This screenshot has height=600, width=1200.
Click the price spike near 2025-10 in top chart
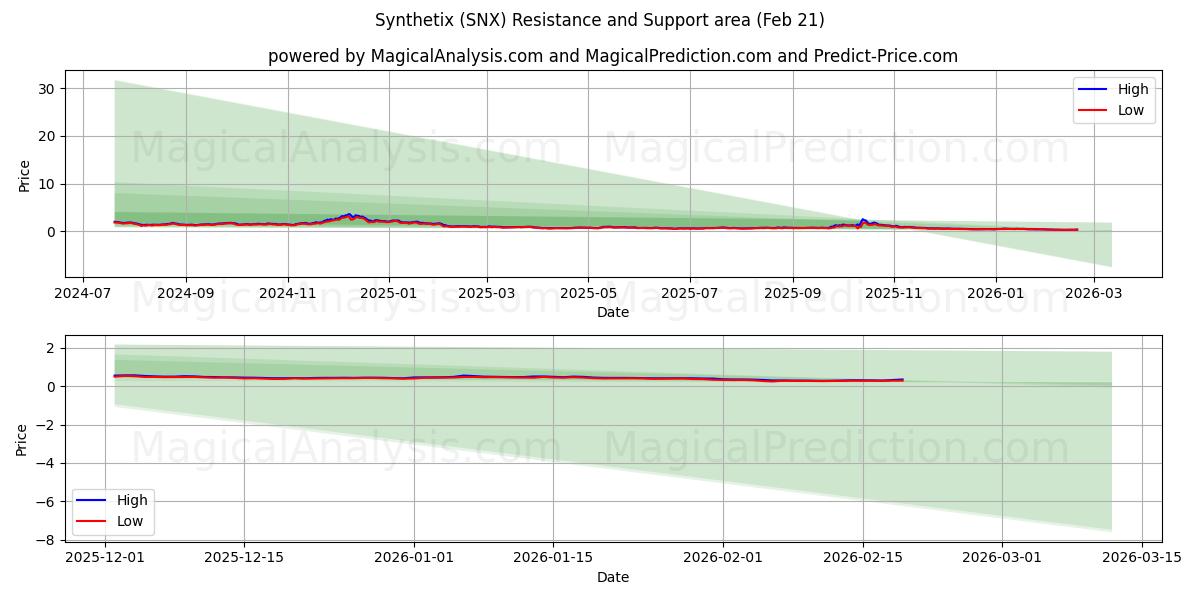coord(863,220)
